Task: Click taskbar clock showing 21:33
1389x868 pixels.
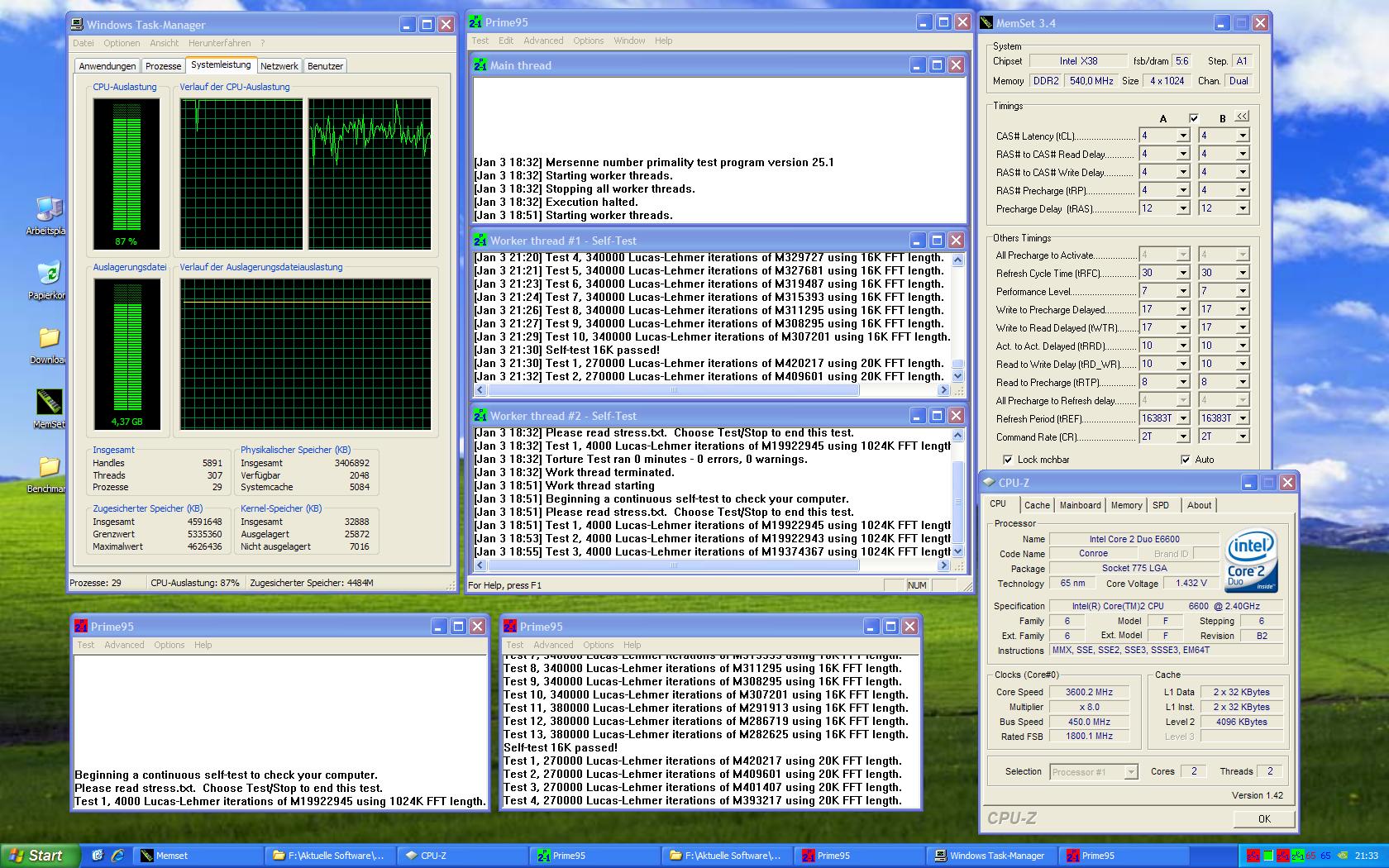Action: pos(1367,856)
